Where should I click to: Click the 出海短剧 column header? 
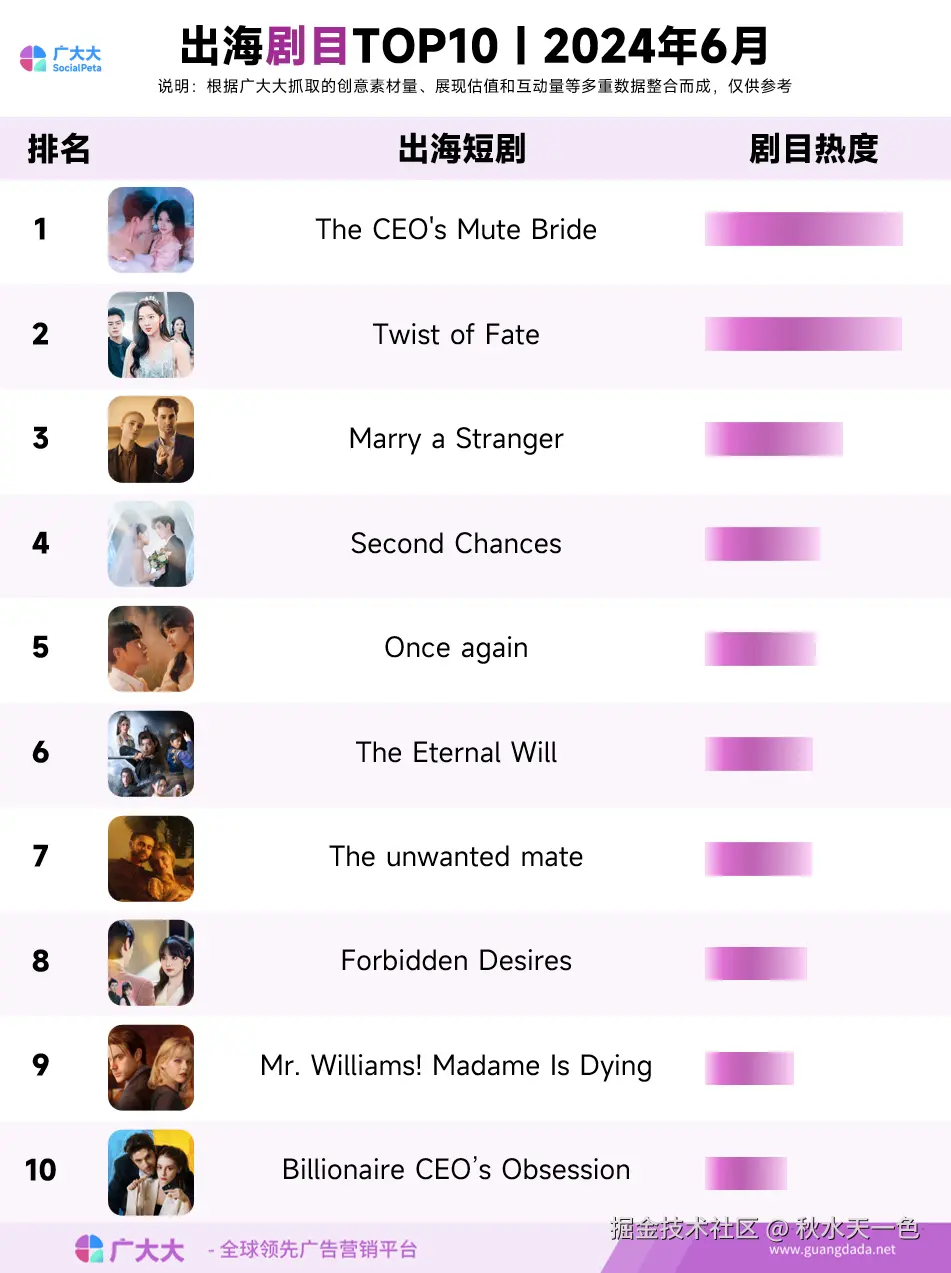(x=462, y=149)
